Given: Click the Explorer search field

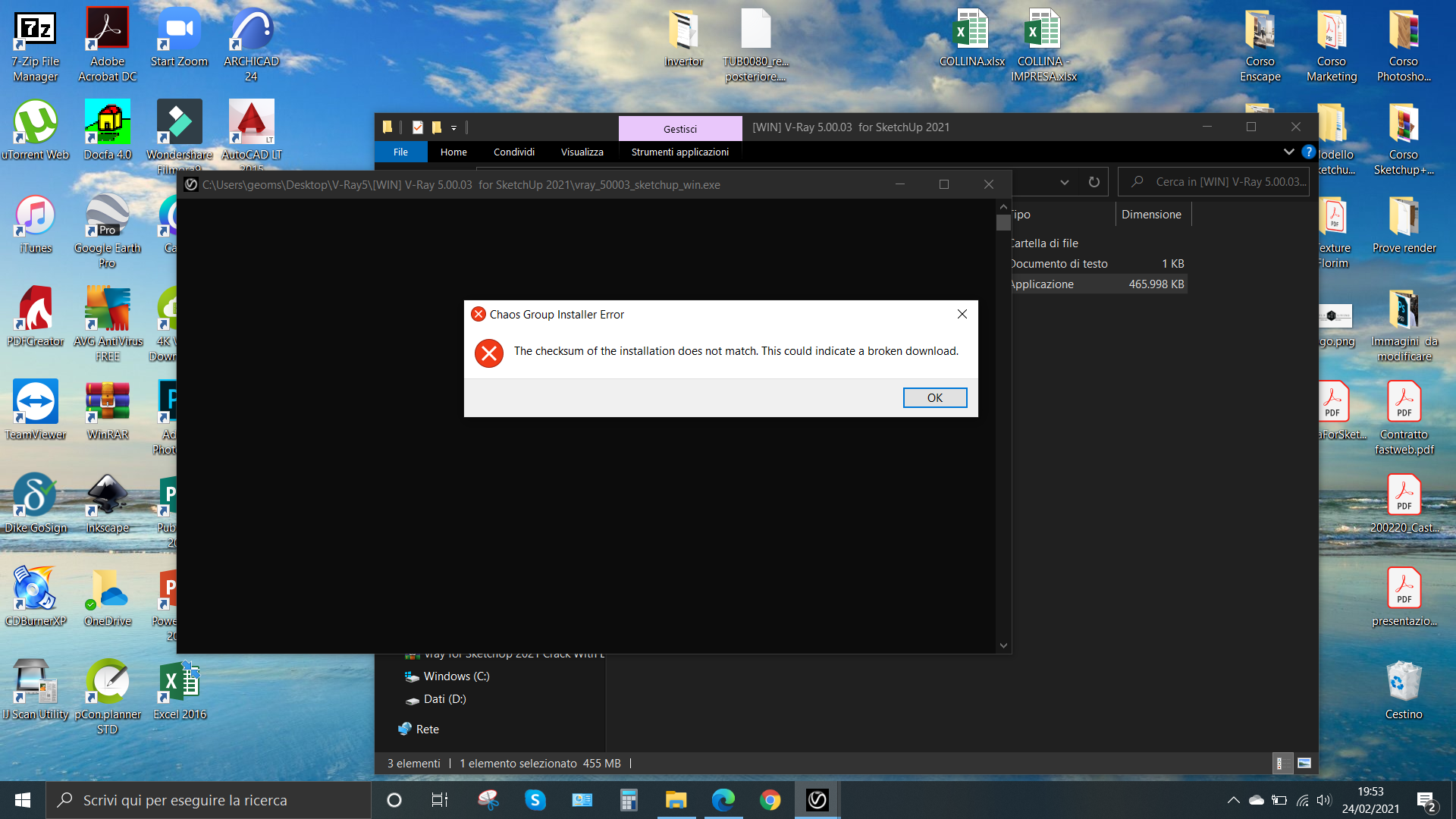Looking at the screenshot, I should point(1213,182).
